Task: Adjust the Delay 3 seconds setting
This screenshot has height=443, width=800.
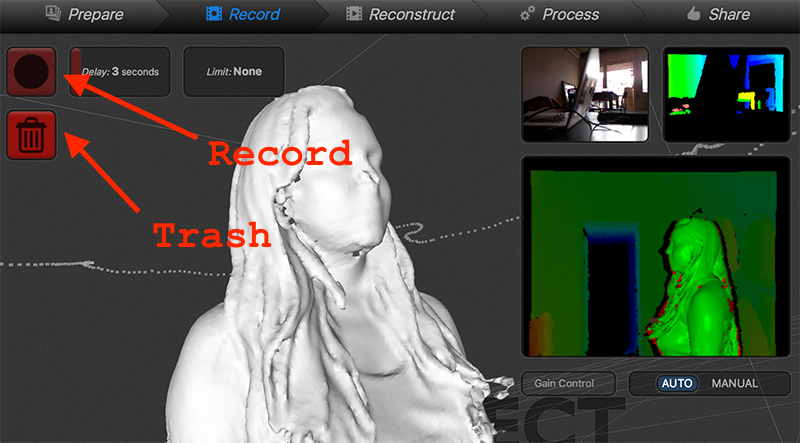Action: pos(120,71)
